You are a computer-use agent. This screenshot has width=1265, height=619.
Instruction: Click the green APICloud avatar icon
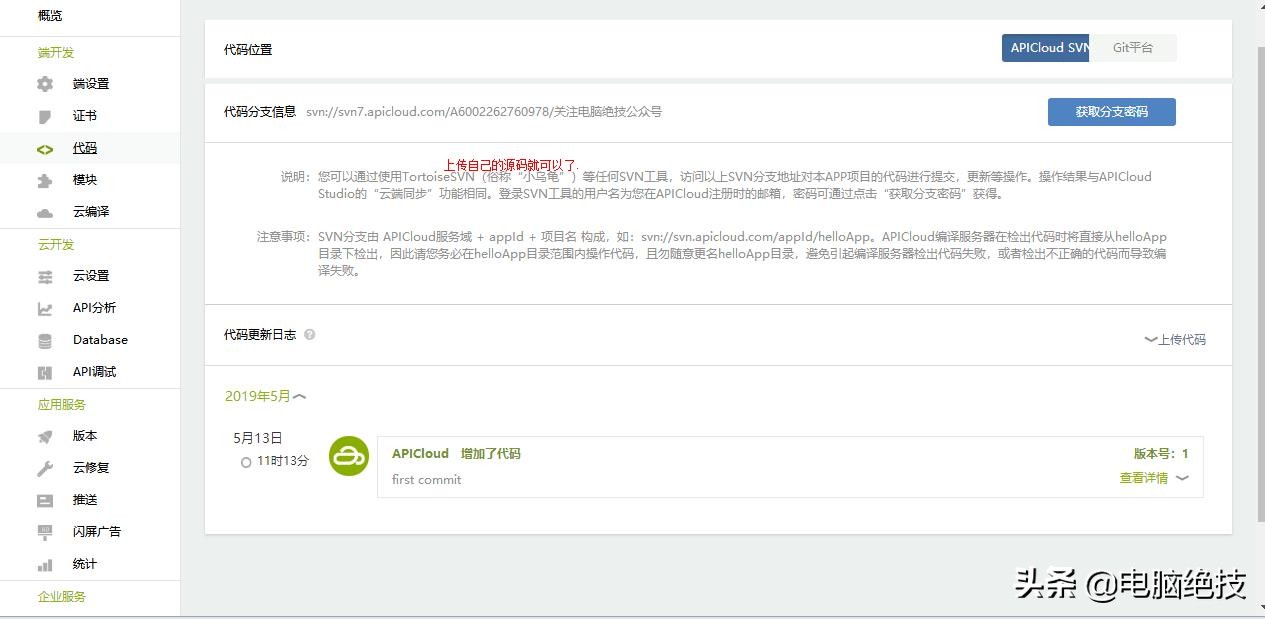(349, 456)
